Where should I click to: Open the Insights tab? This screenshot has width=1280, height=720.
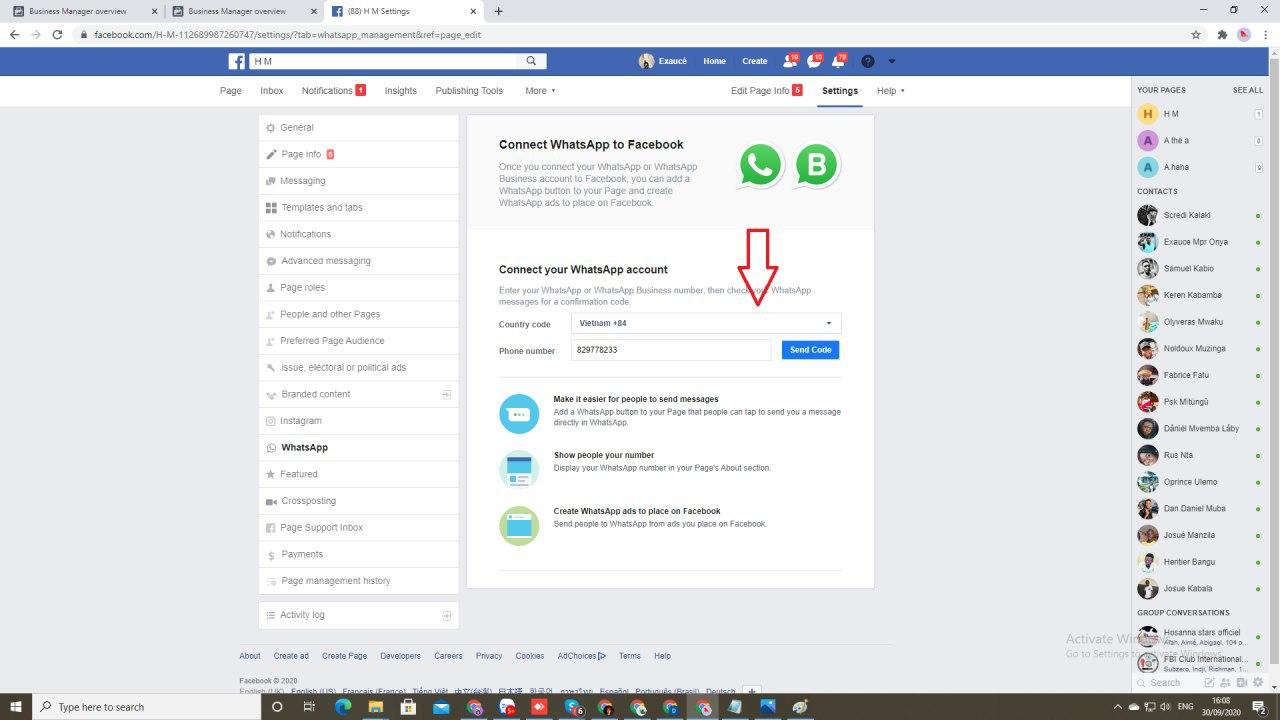400,91
